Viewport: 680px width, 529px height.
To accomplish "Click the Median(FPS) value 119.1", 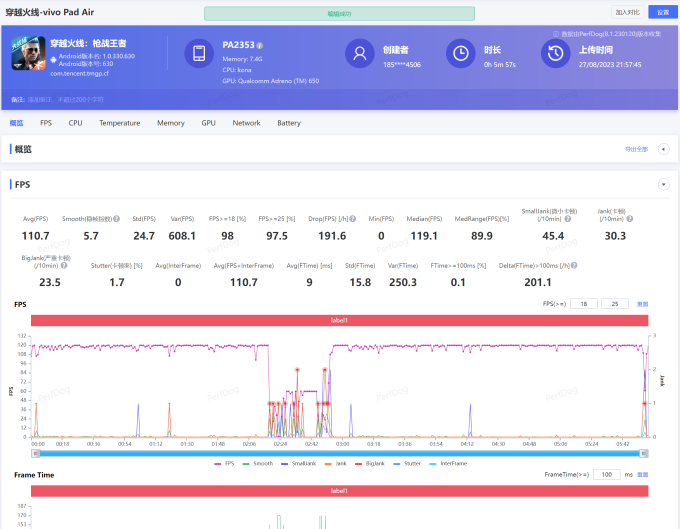I will pos(424,236).
